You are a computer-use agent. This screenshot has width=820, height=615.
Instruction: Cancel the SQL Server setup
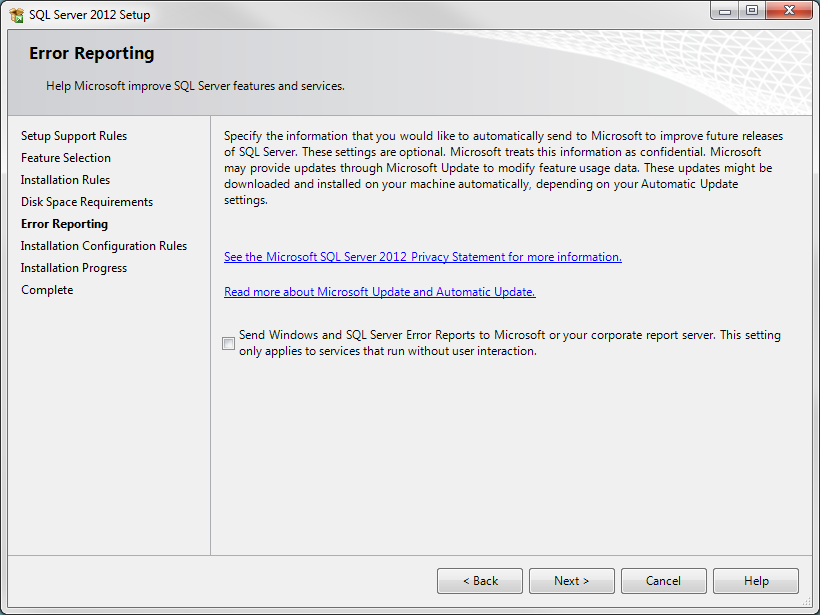(664, 581)
